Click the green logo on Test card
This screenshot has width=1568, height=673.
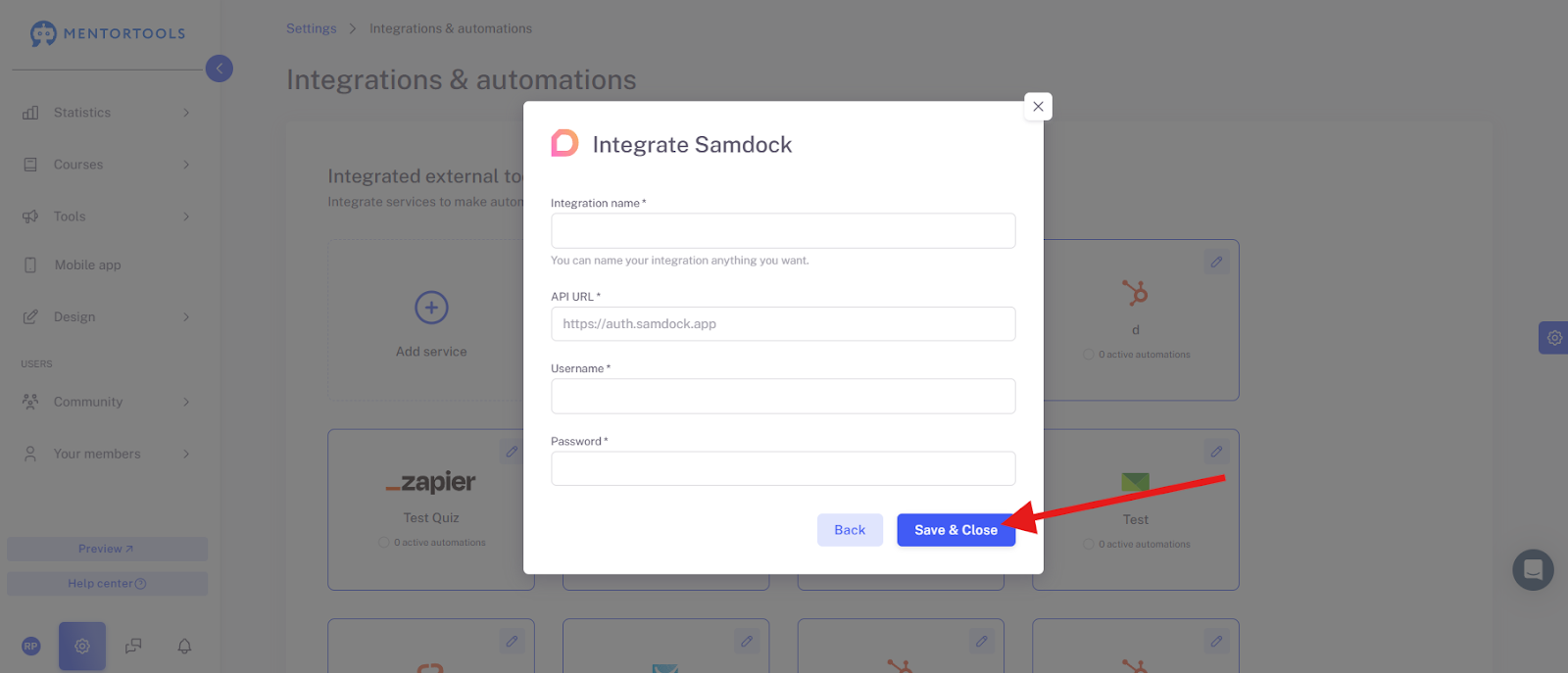(x=1135, y=482)
